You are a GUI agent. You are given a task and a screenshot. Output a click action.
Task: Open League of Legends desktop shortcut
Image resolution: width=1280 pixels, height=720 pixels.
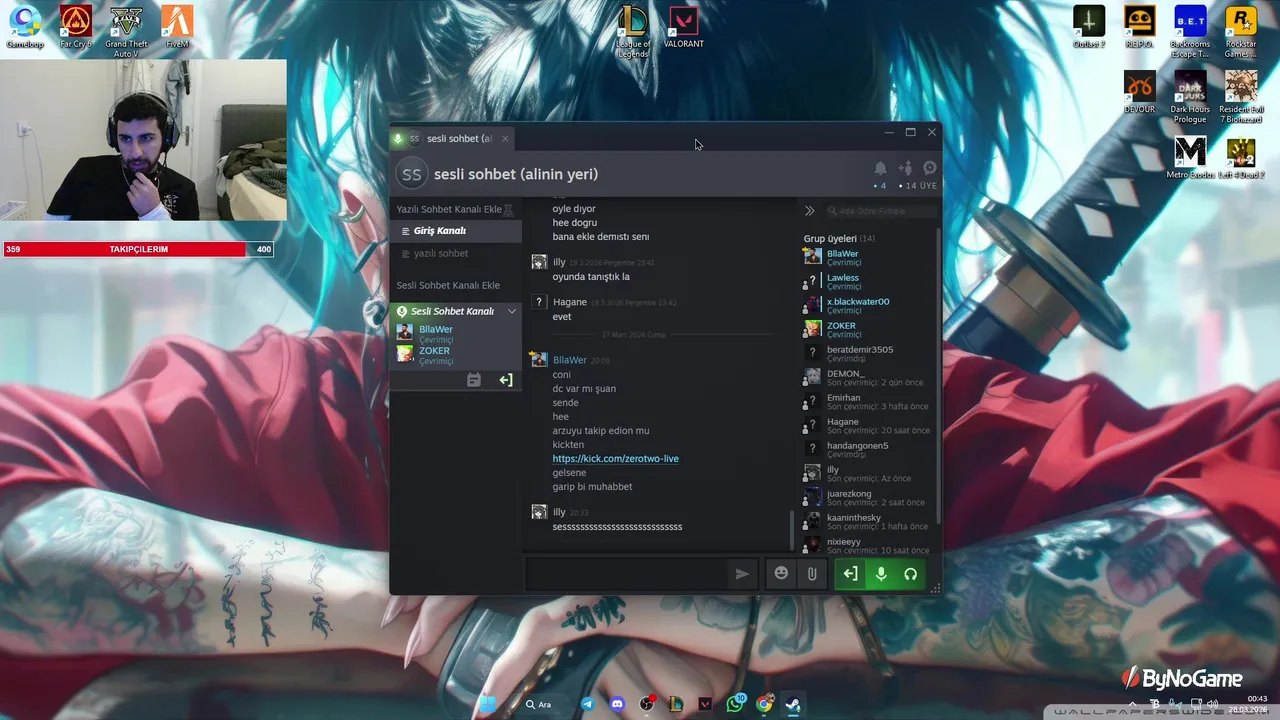[633, 31]
